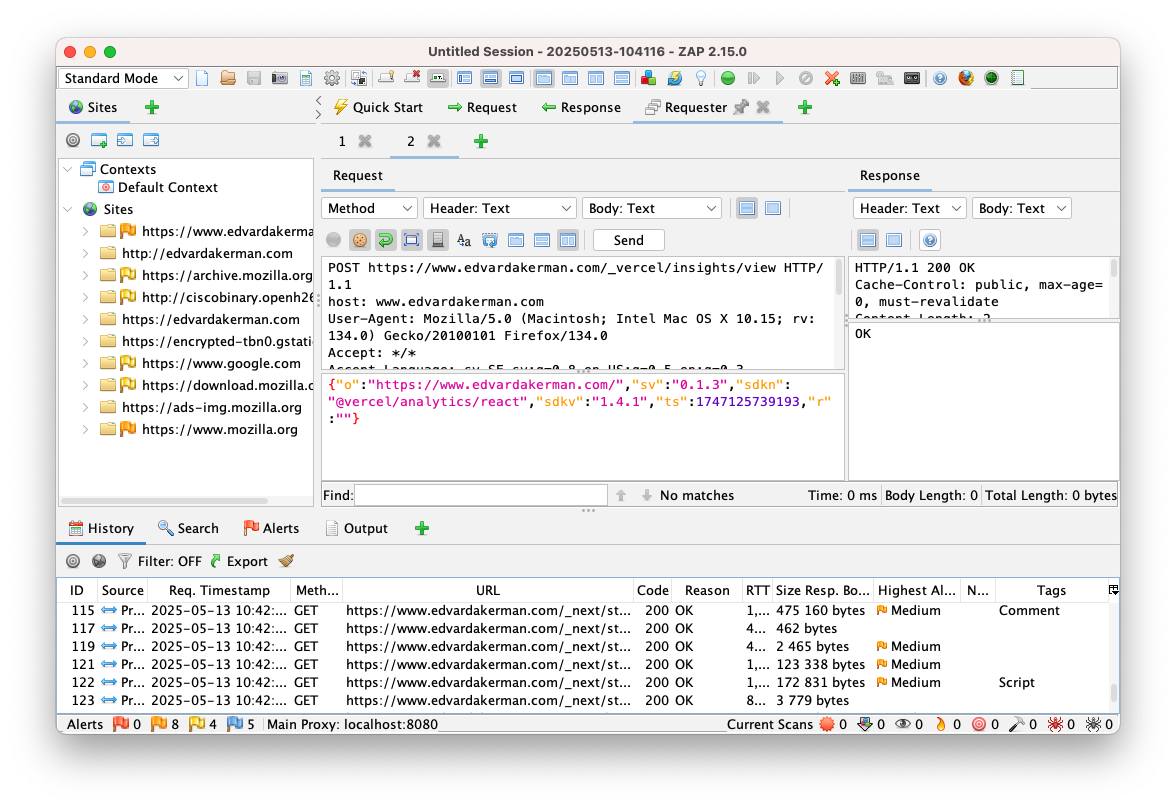Viewport: 1176px width, 808px height.
Task: Click the Aa case icon in request toolbar
Action: click(x=464, y=240)
